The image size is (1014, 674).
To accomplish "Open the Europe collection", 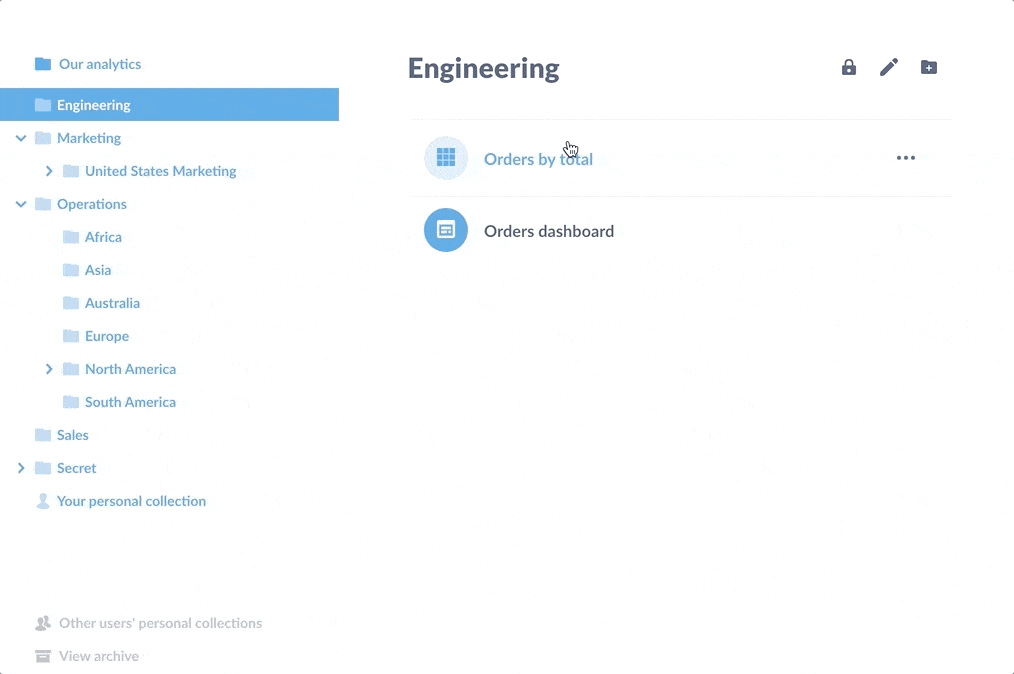I will click(x=107, y=336).
